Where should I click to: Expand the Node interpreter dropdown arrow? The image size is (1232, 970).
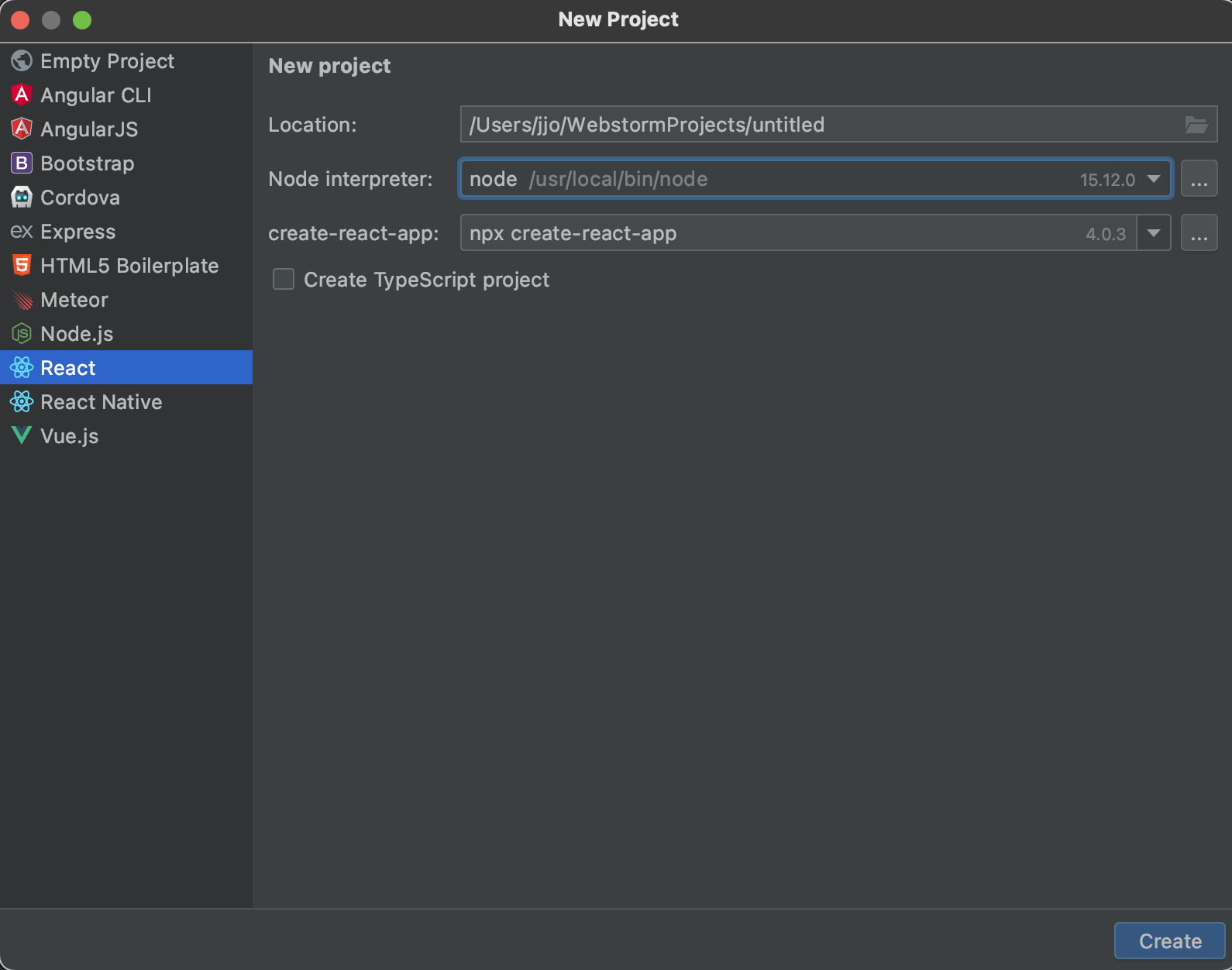click(x=1154, y=179)
